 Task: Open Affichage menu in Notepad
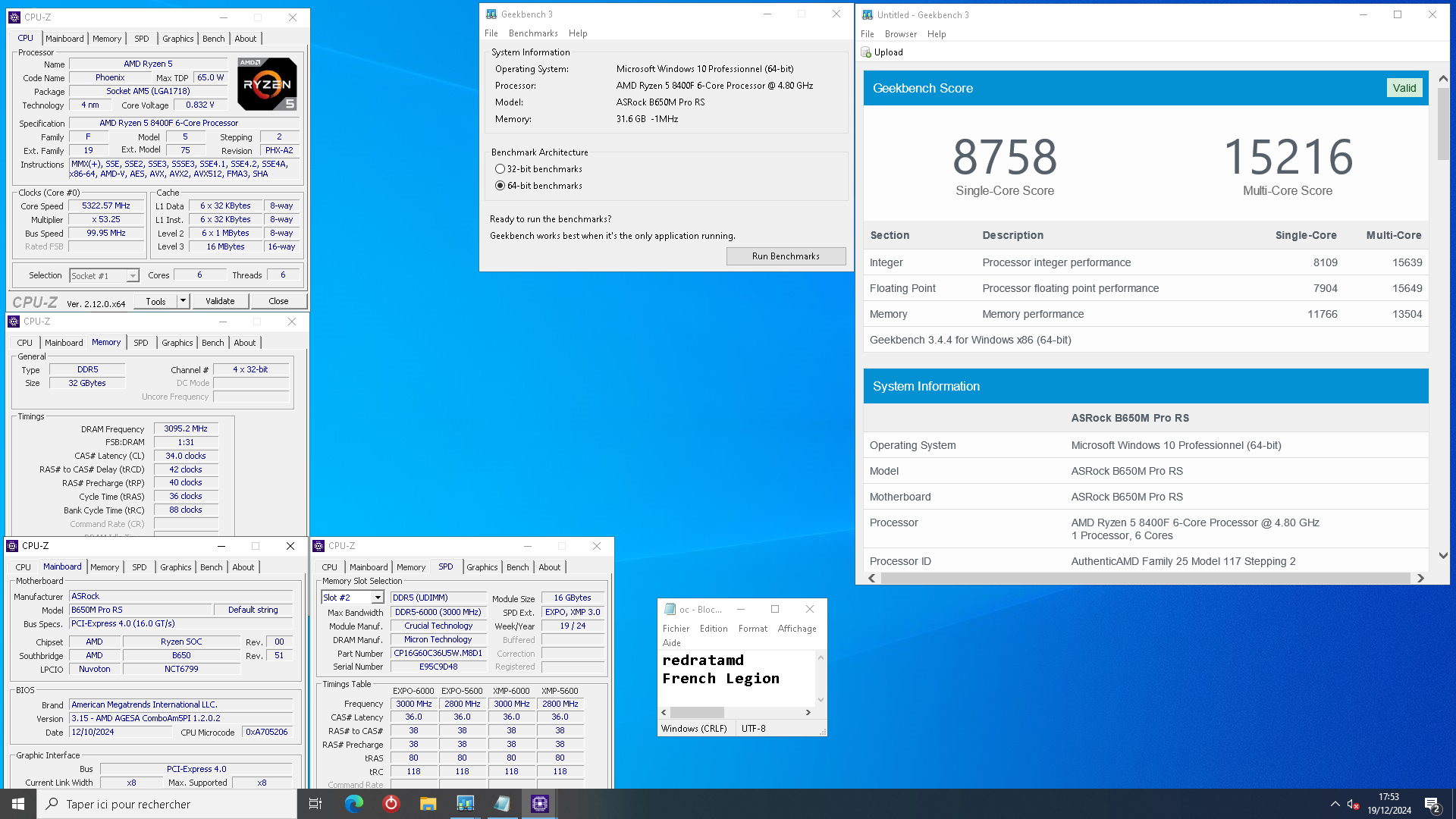pyautogui.click(x=797, y=629)
